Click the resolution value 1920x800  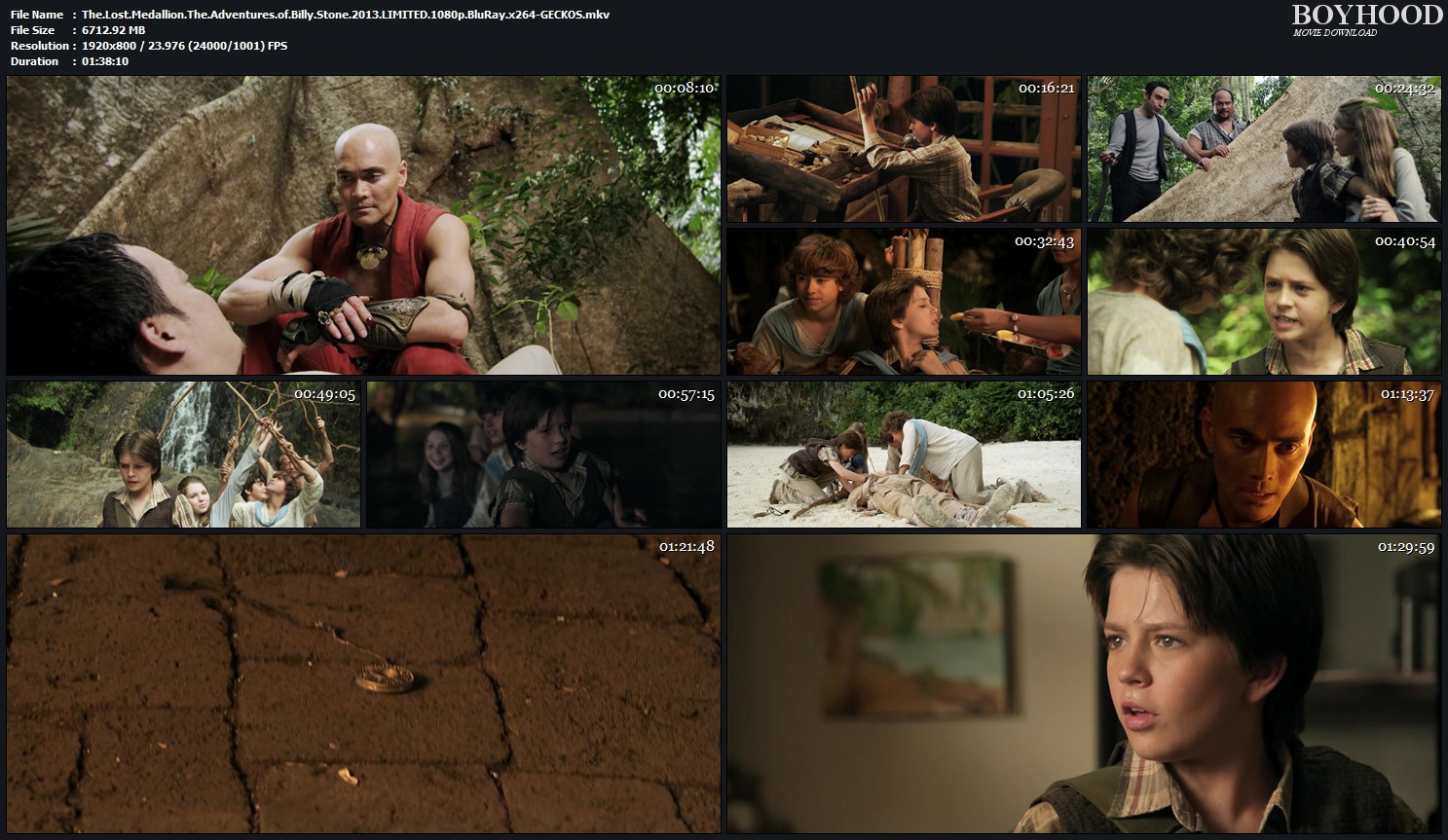pyautogui.click(x=117, y=46)
